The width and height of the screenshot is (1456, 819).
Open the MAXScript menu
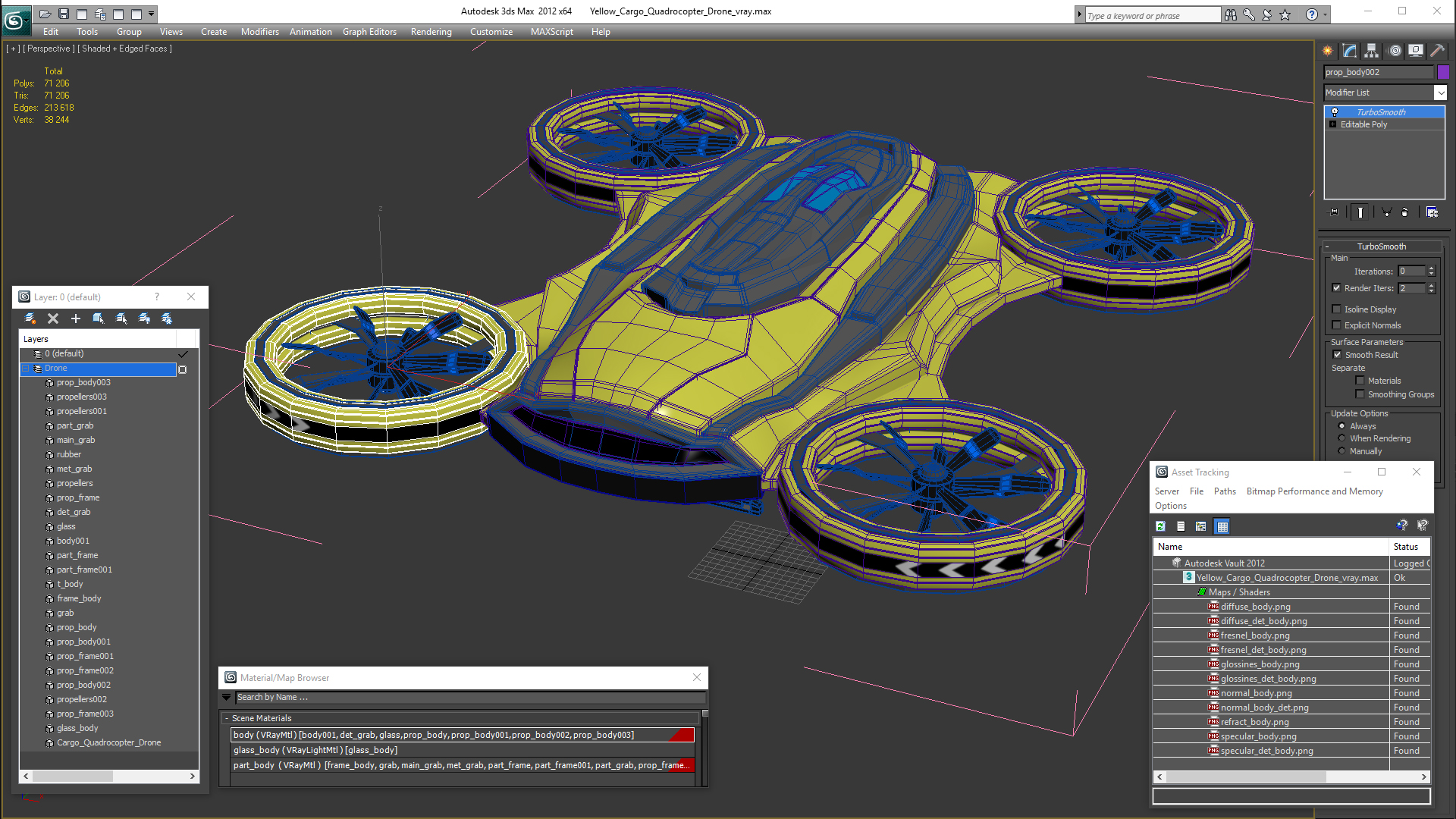(551, 32)
